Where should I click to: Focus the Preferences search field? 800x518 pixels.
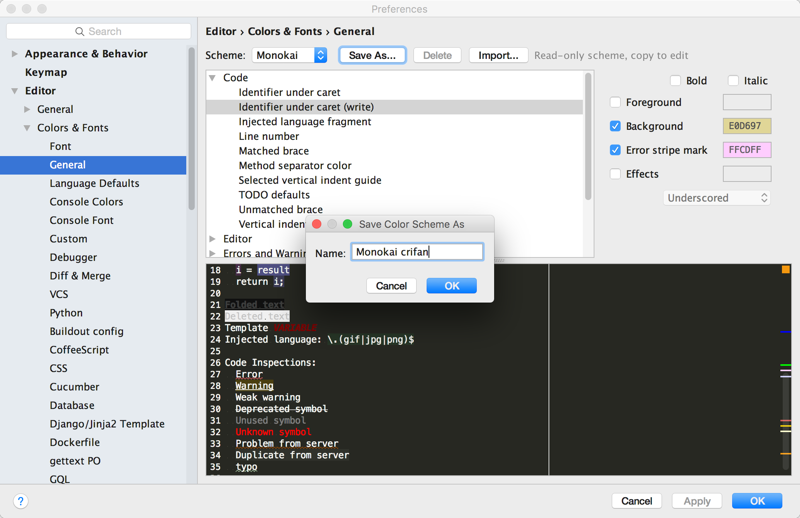click(x=98, y=32)
